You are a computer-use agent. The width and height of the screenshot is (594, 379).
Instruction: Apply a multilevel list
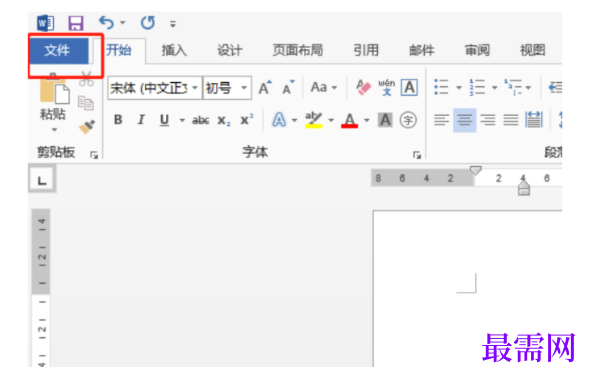point(513,87)
